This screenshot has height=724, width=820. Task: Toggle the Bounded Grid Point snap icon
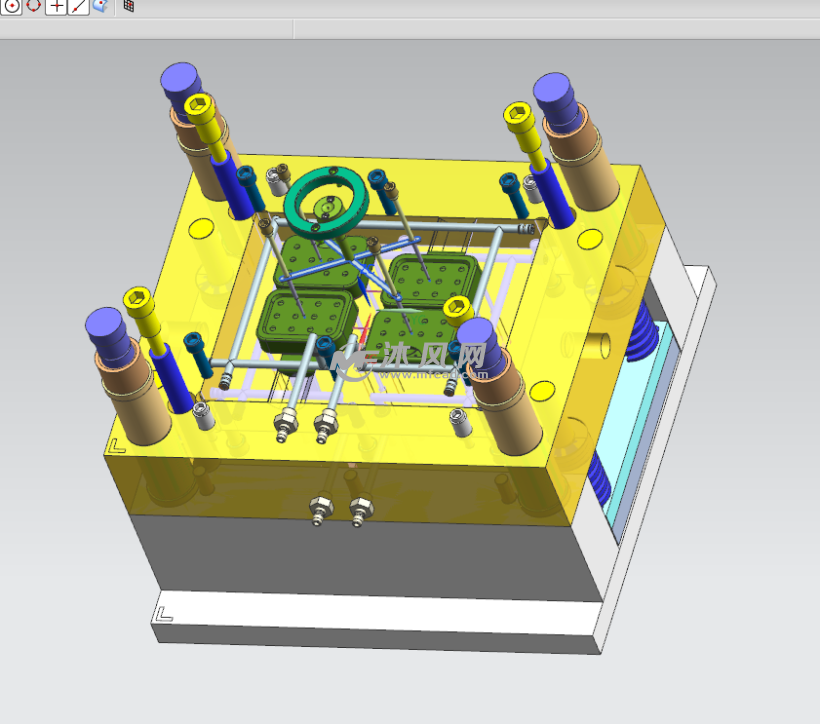(x=129, y=5)
